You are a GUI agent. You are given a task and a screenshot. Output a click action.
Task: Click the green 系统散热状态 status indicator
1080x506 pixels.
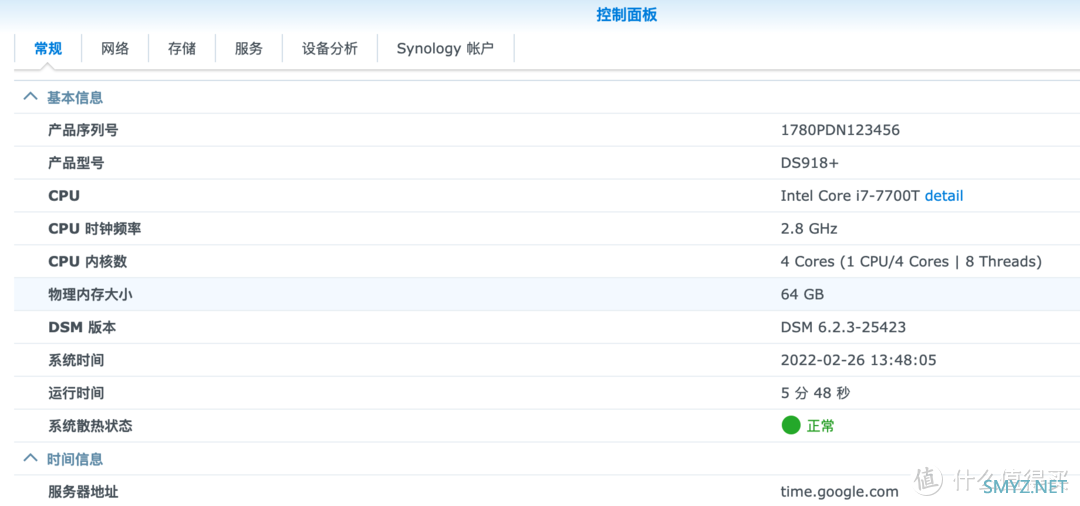tap(791, 425)
